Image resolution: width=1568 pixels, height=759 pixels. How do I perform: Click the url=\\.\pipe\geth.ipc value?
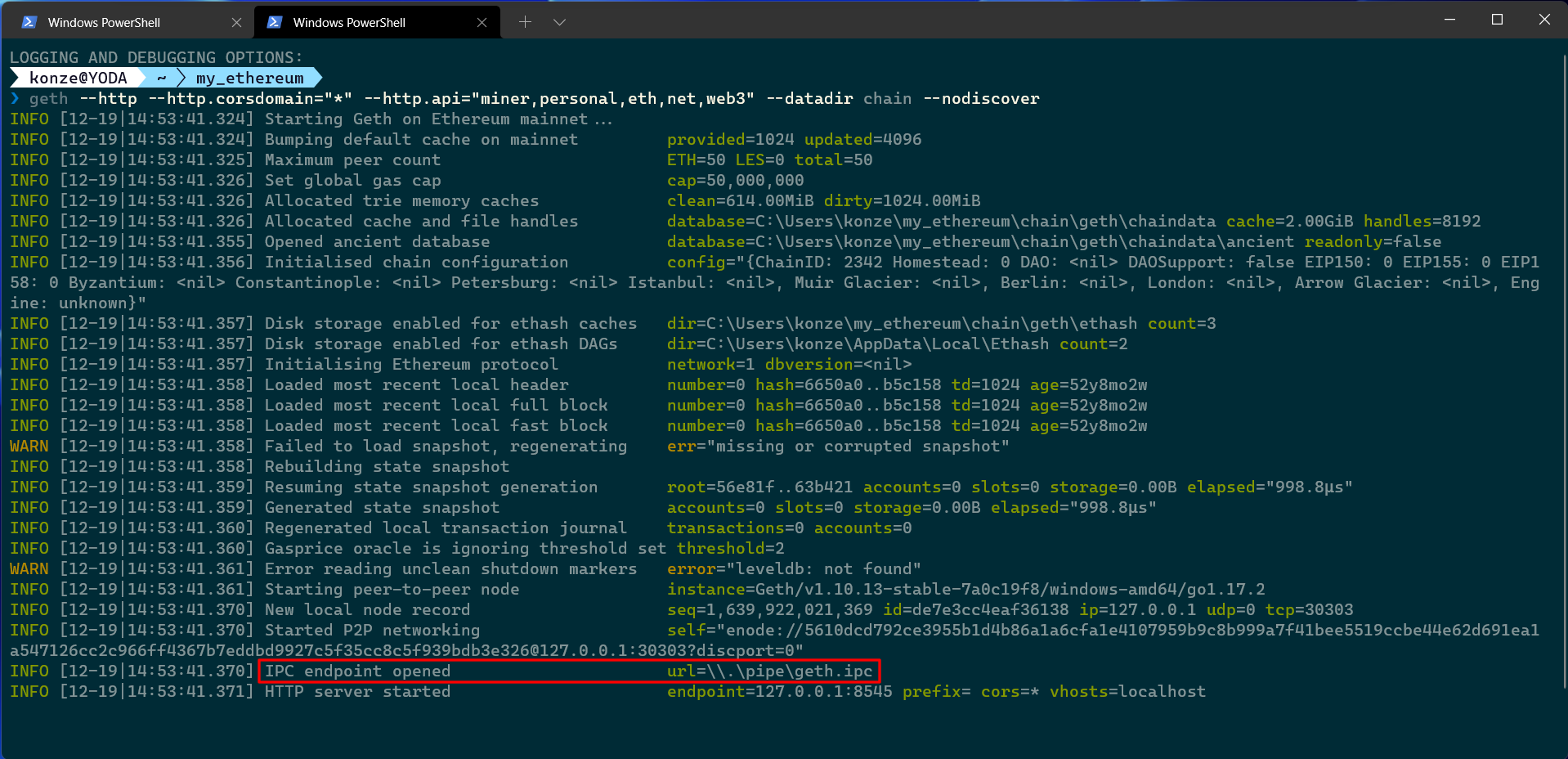769,671
